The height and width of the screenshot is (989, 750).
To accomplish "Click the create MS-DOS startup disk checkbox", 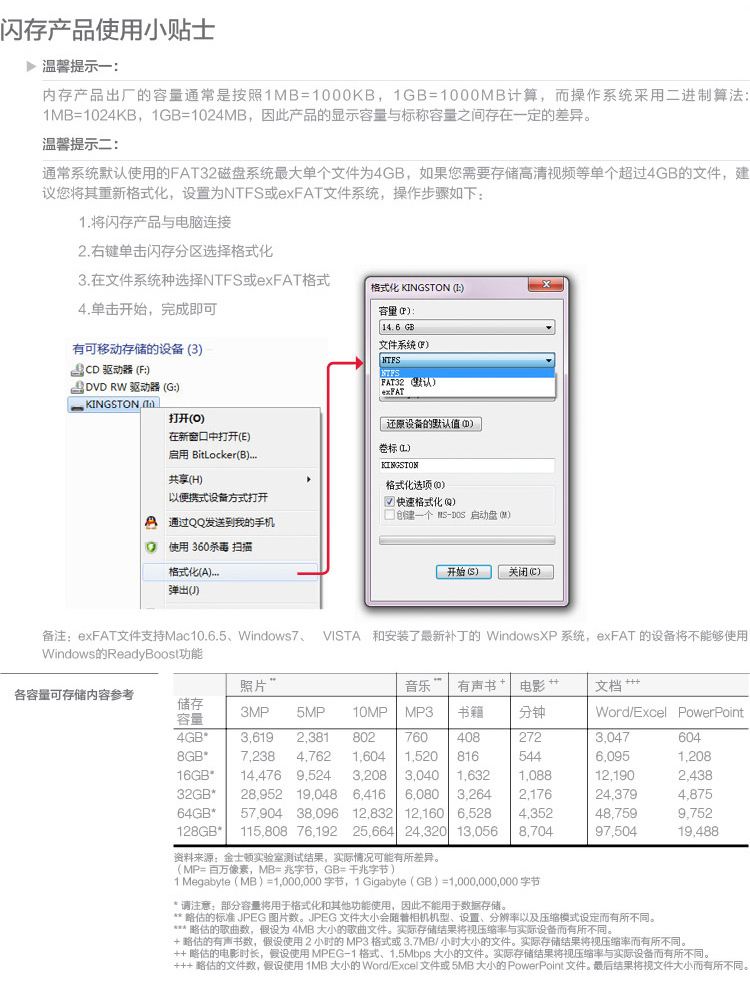I will pyautogui.click(x=390, y=514).
